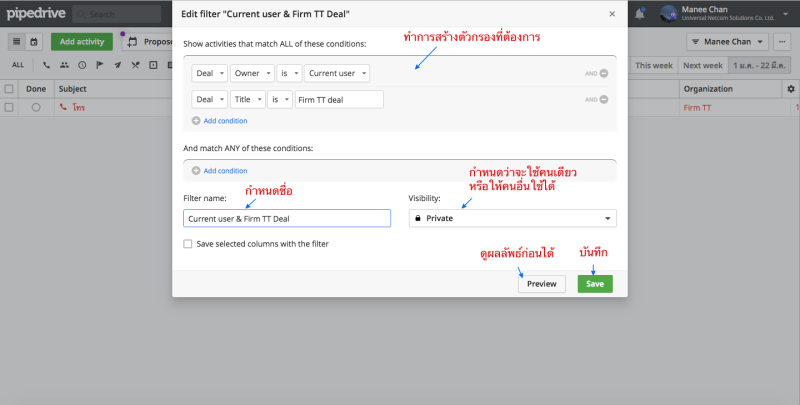Screen dimensions: 800x405
Task: Mark the first activity as done
Action: coord(36,107)
